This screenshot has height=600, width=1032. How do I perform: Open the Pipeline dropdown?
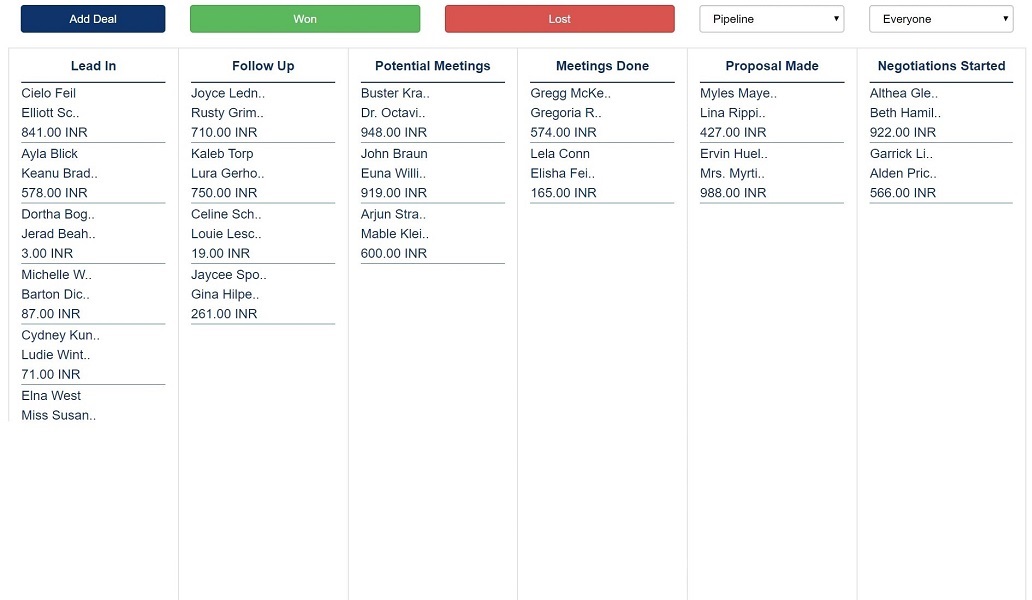[x=771, y=18]
